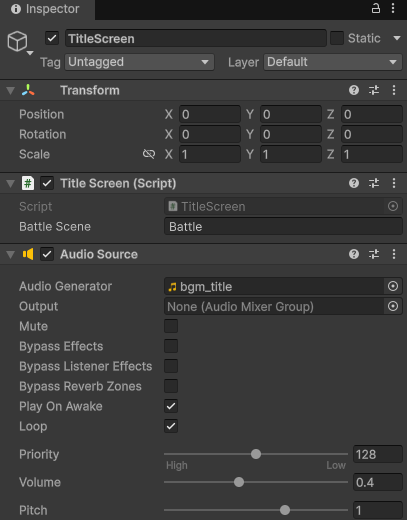Open the Tag dropdown showing Untagged

pyautogui.click(x=139, y=62)
